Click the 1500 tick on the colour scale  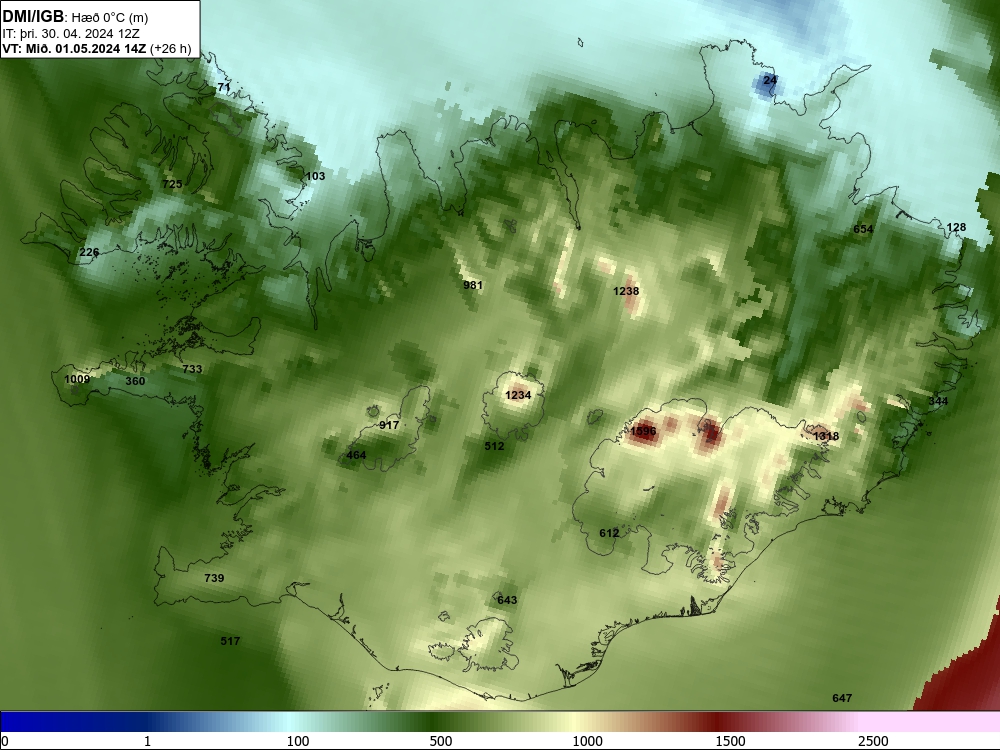point(730,741)
